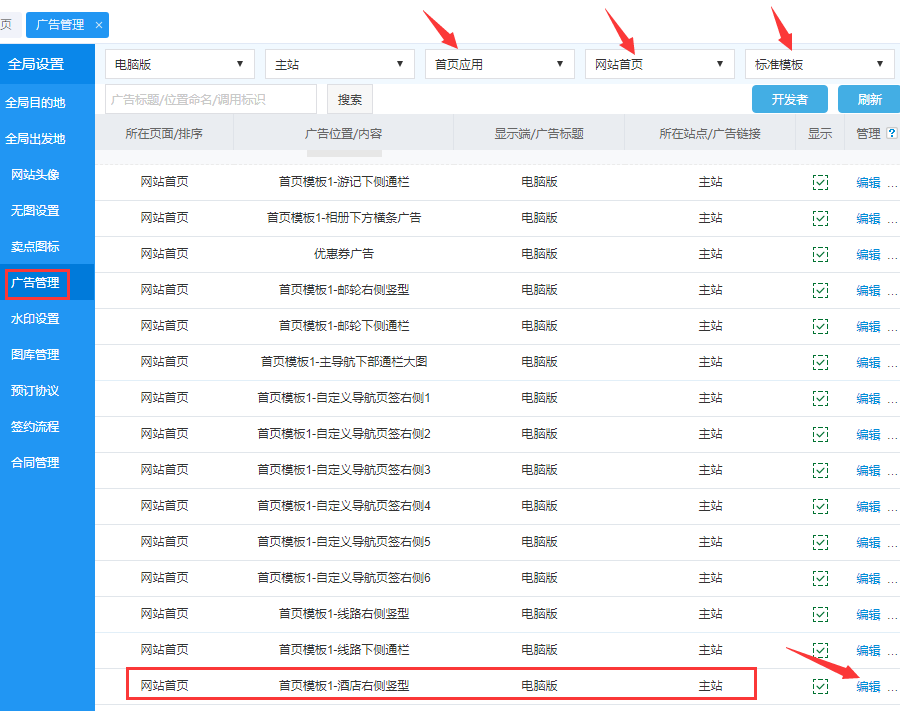The image size is (900, 711).
Task: Click the 搜索 button
Action: 350,100
